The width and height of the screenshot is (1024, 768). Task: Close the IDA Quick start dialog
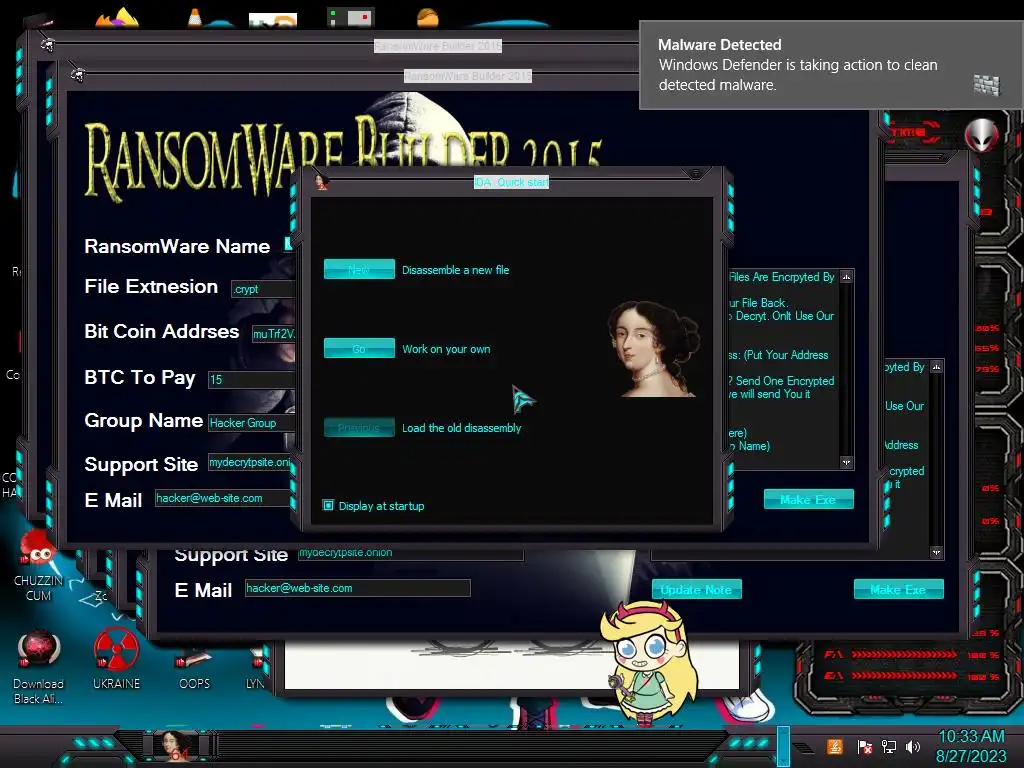(696, 173)
